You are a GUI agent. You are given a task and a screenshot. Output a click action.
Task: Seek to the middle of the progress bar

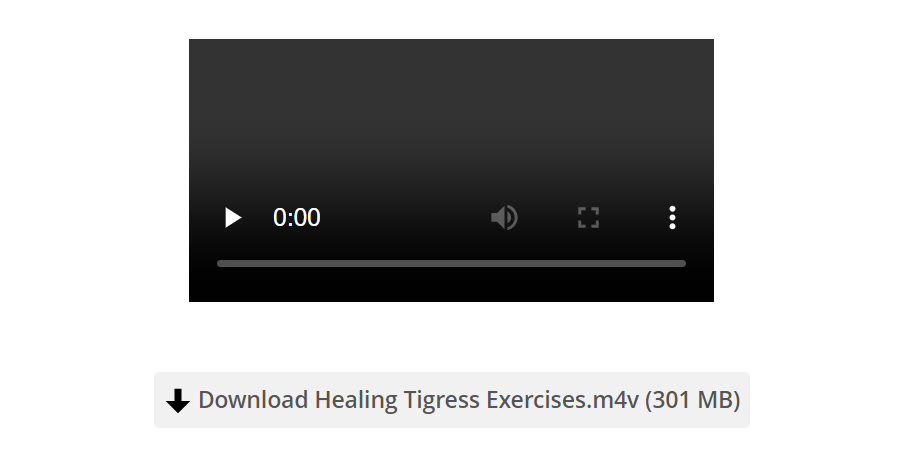451,264
